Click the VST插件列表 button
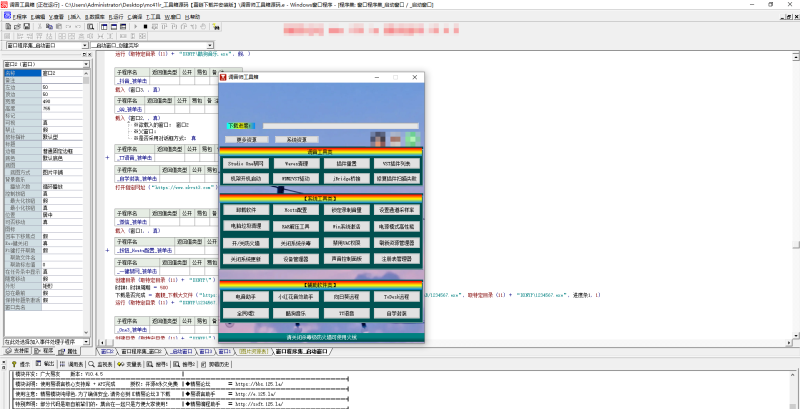 pyautogui.click(x=397, y=164)
